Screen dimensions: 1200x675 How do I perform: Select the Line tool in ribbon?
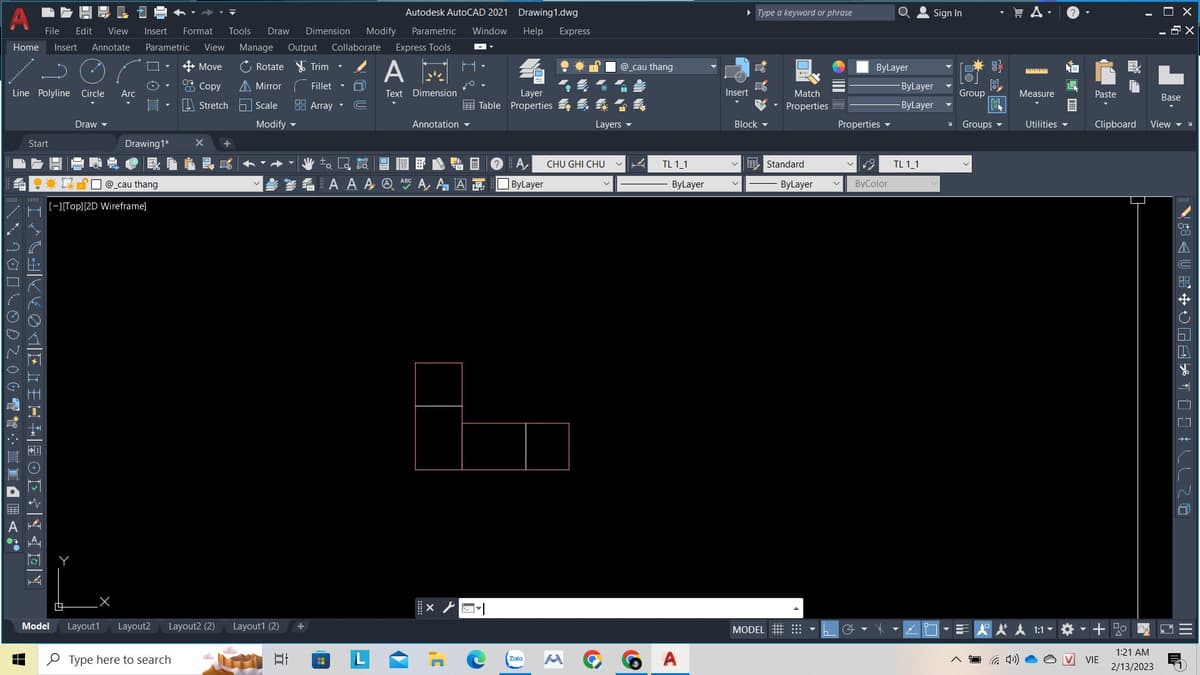21,78
